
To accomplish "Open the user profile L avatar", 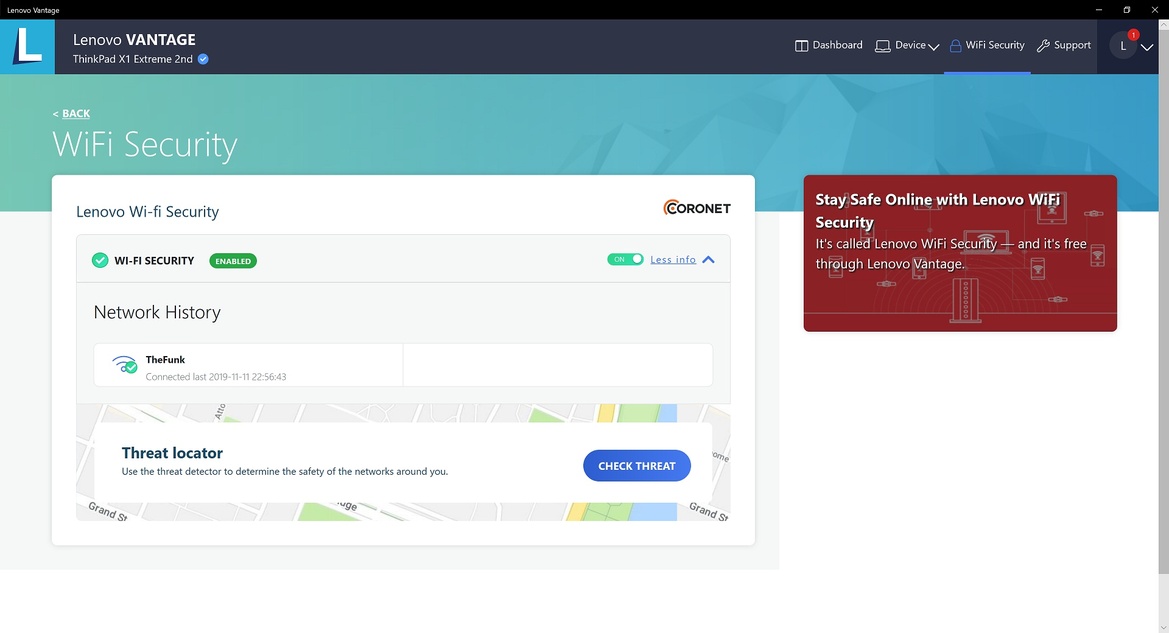I will click(1123, 46).
